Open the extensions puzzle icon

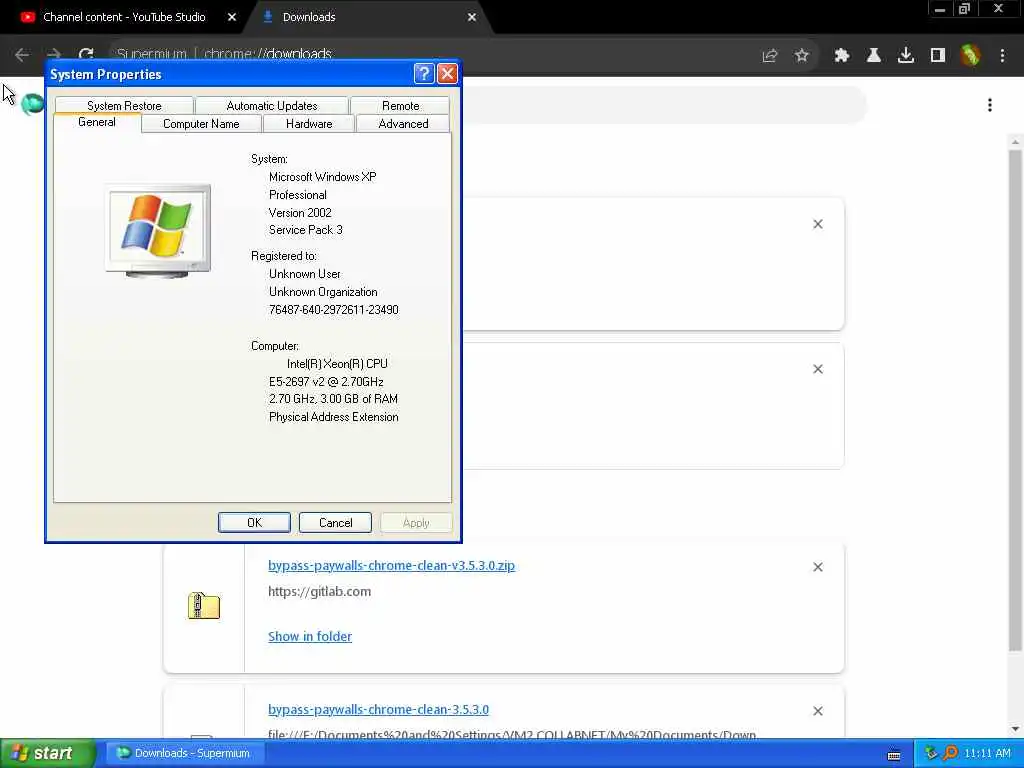pyautogui.click(x=842, y=56)
